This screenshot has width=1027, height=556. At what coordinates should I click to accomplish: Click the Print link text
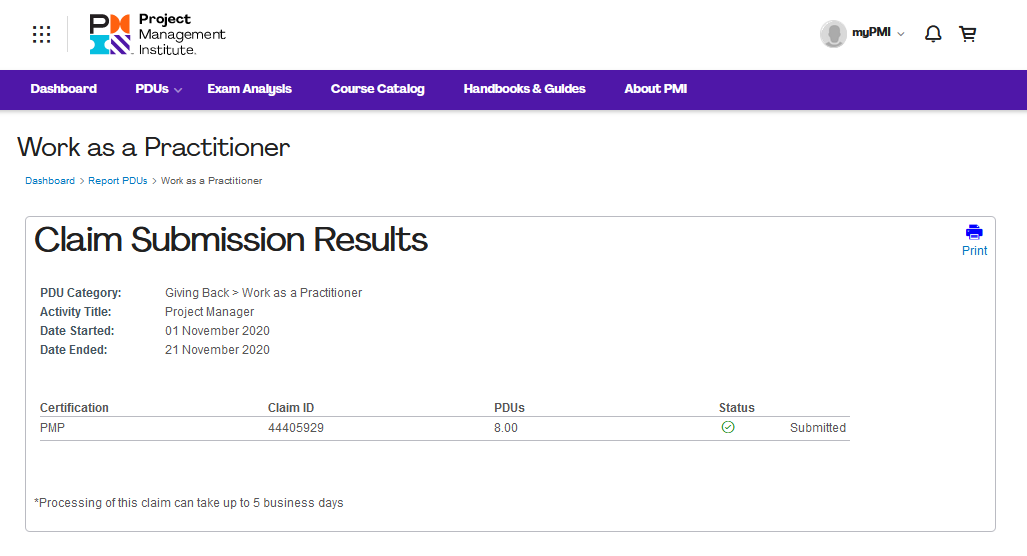(974, 251)
